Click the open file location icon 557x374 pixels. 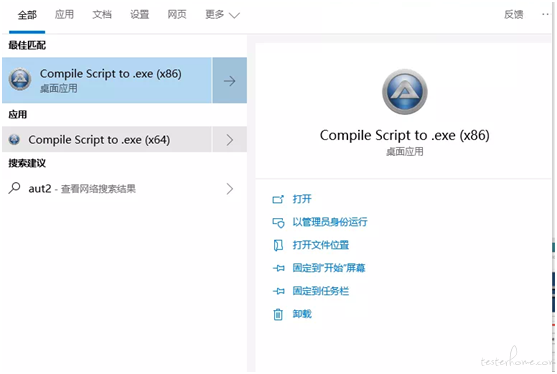[x=278, y=245]
